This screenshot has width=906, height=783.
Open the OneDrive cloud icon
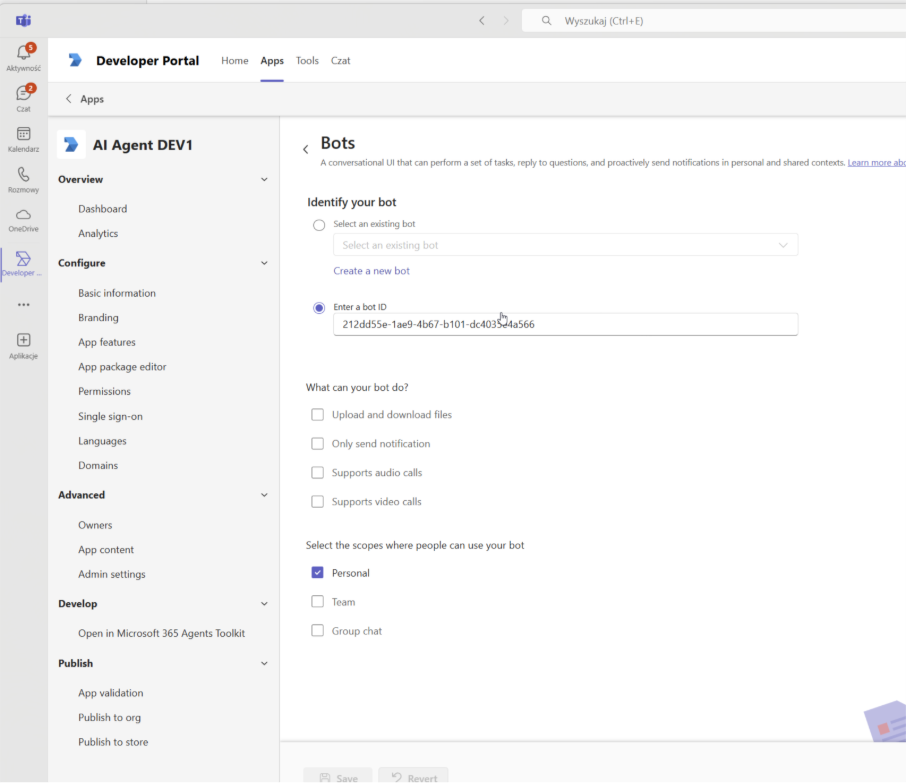[x=23, y=215]
